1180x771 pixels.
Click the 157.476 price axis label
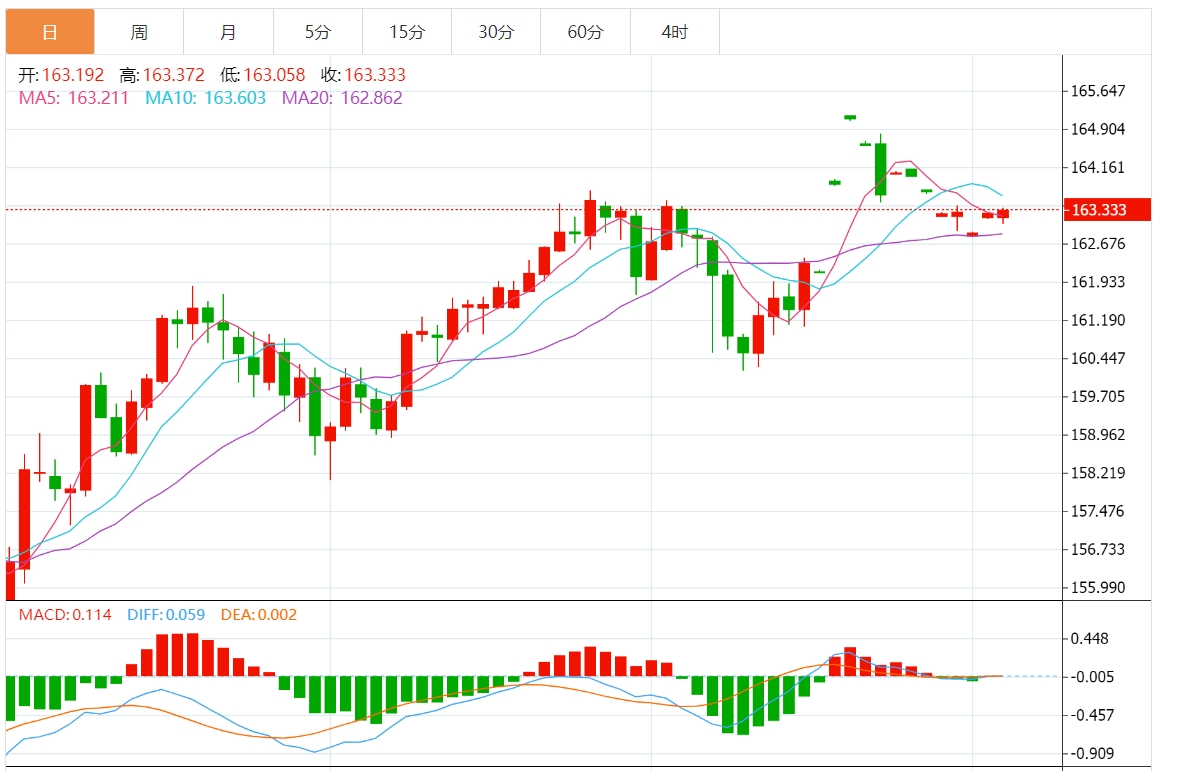[x=1098, y=511]
